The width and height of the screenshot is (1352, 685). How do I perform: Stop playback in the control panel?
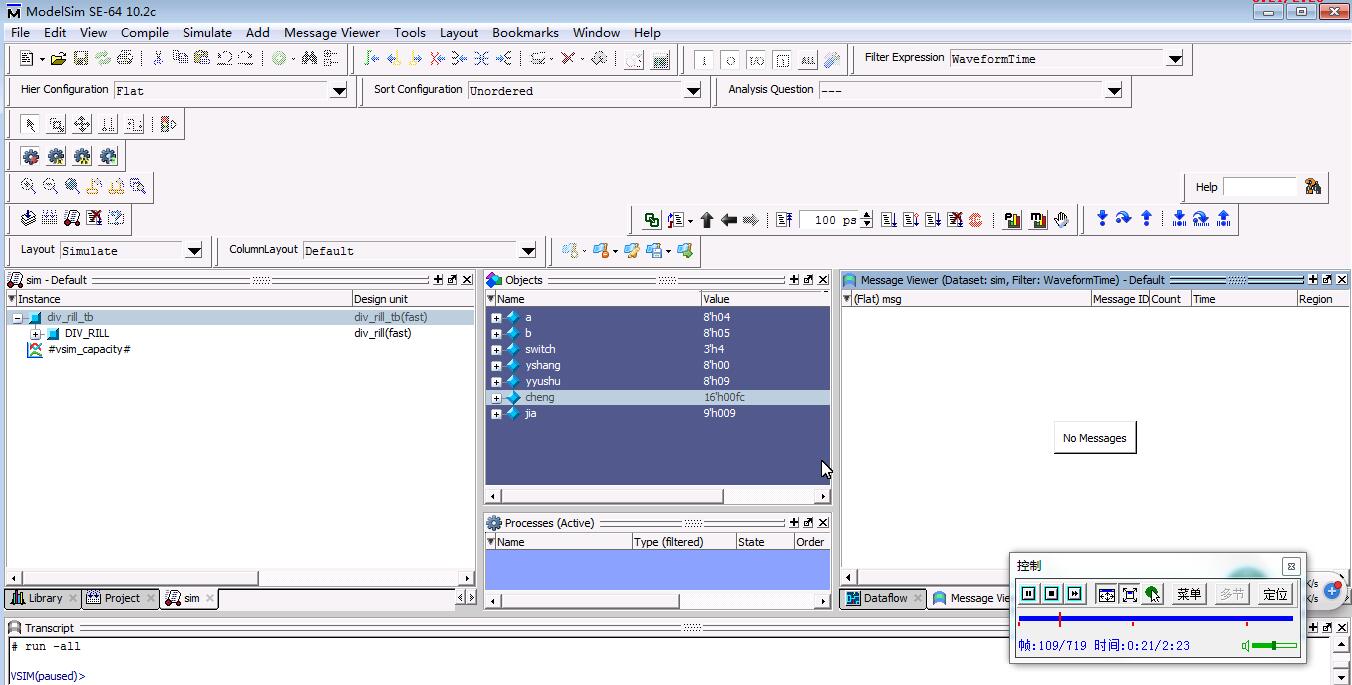pos(1051,594)
